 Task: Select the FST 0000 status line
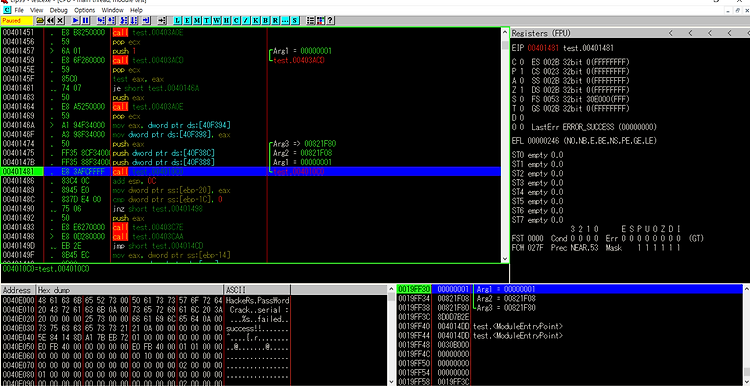click(x=607, y=238)
